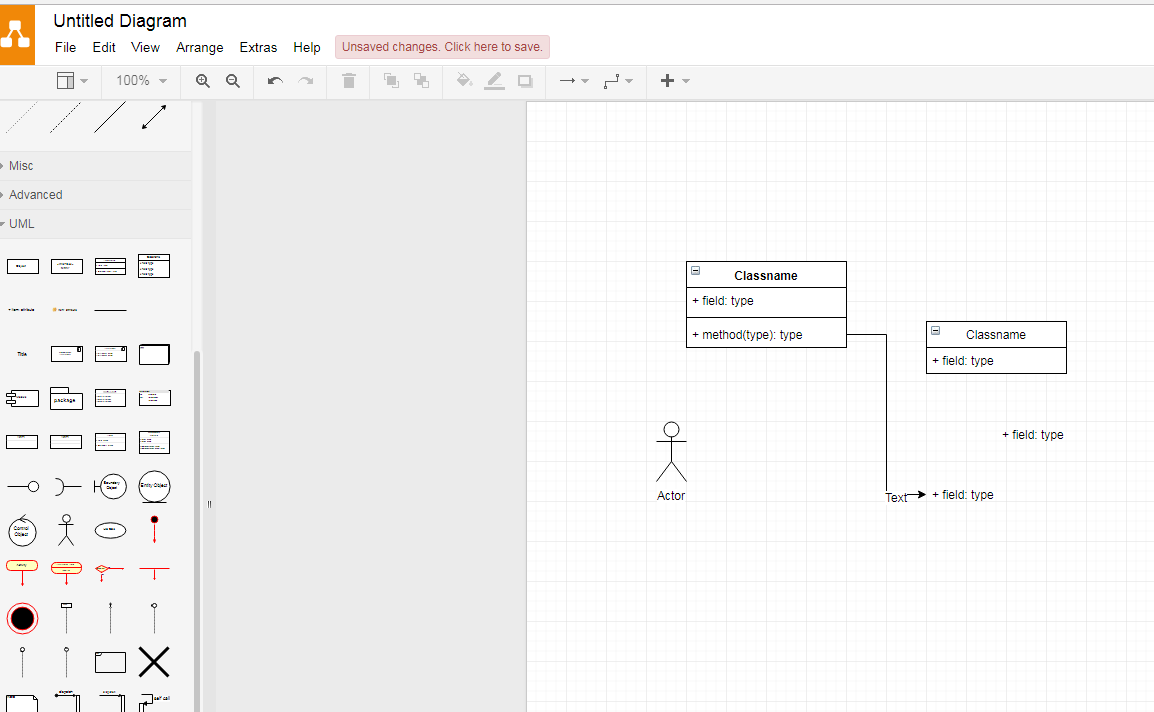Image resolution: width=1154 pixels, height=712 pixels.
Task: Undo the last action
Action: point(275,81)
